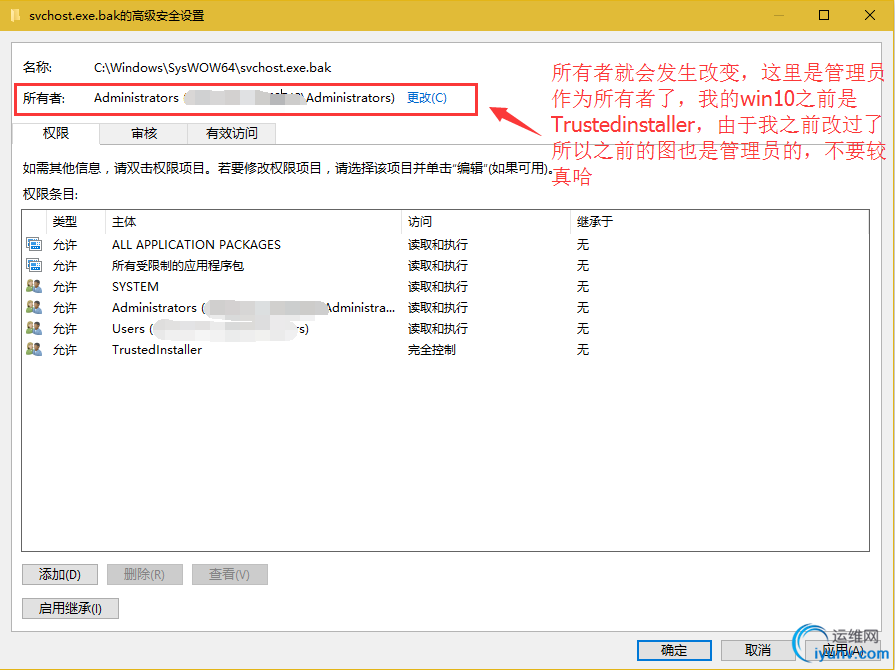Screen dimensions: 895x670
Task: Confirm with the 确定 button
Action: point(674,650)
